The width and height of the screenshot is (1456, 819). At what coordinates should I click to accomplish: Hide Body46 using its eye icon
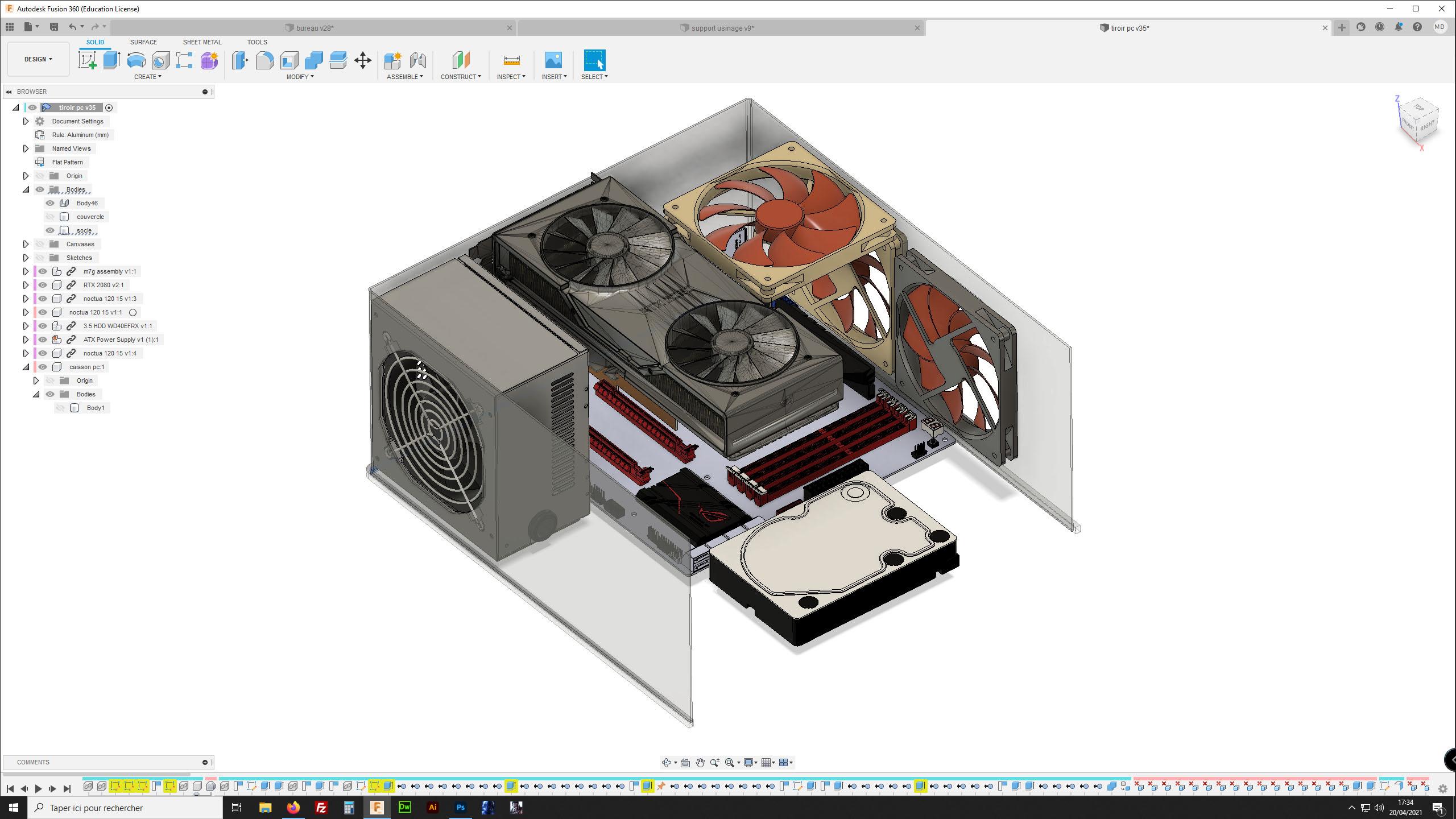click(50, 203)
